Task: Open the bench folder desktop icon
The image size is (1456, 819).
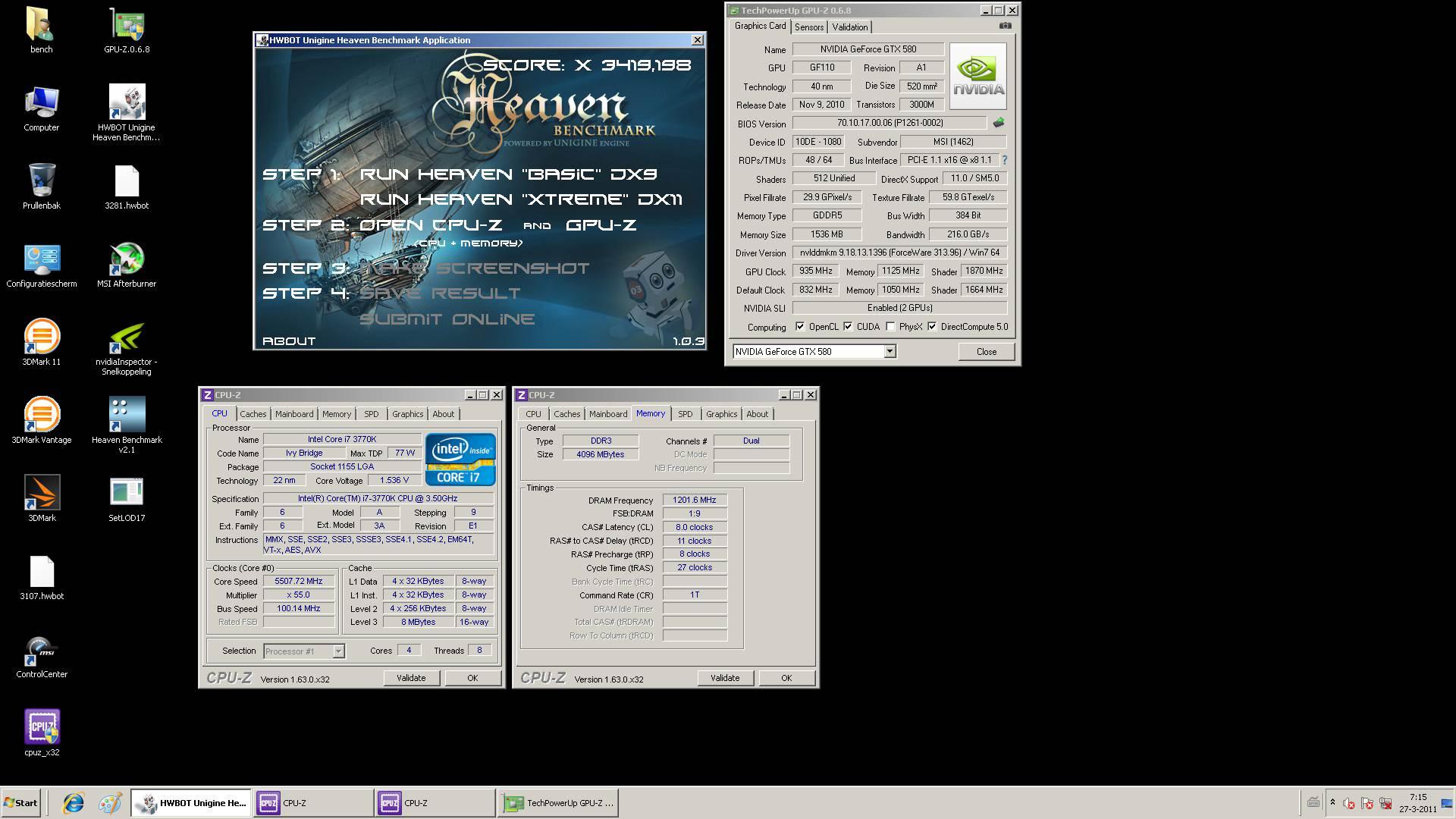Action: click(x=41, y=30)
